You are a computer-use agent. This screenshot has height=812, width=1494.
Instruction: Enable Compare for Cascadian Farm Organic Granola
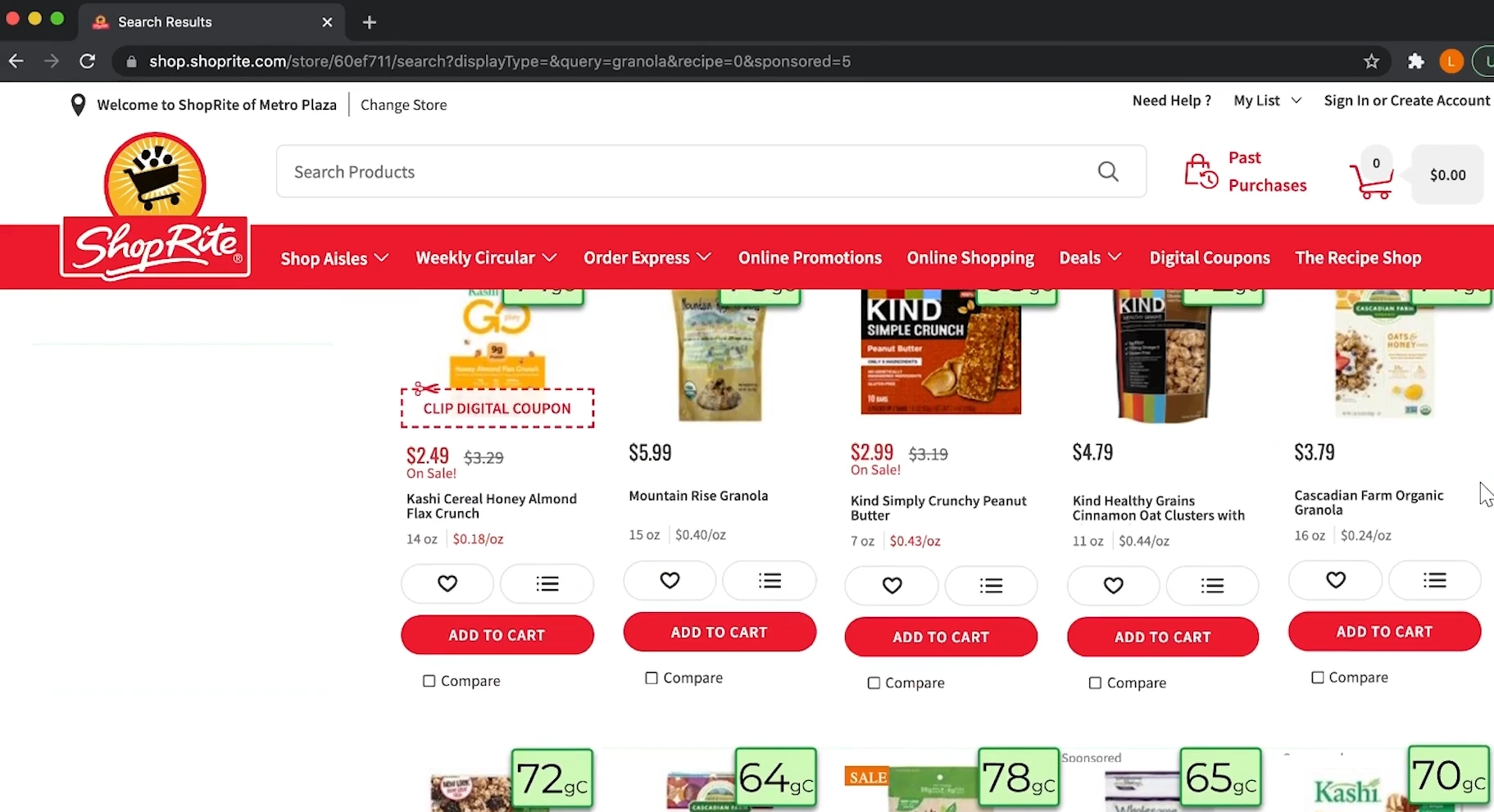click(1318, 678)
